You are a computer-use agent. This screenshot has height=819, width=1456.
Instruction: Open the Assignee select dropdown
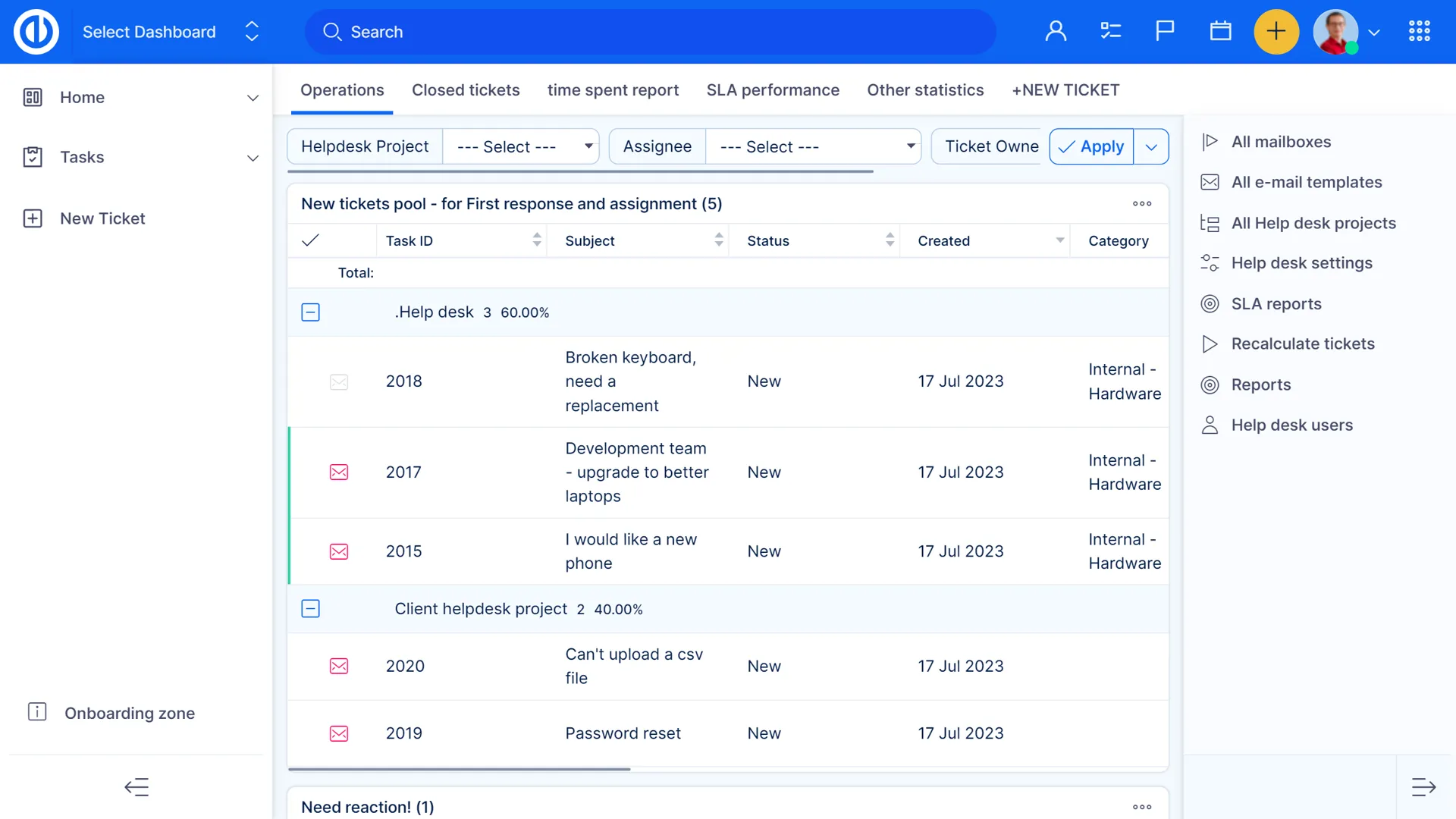pyautogui.click(x=813, y=147)
